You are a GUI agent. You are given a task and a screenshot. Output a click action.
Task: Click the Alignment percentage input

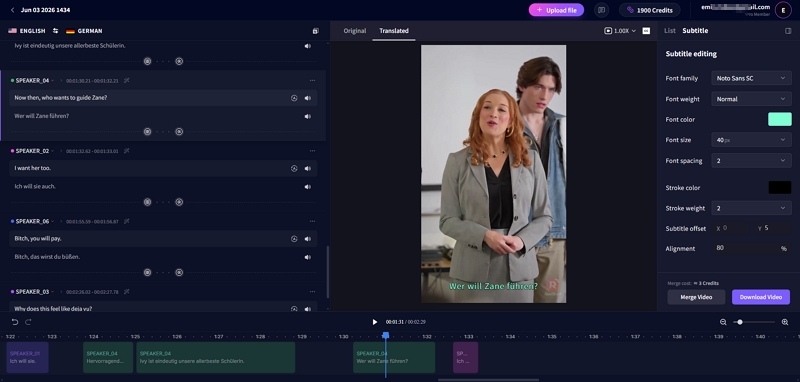point(752,248)
